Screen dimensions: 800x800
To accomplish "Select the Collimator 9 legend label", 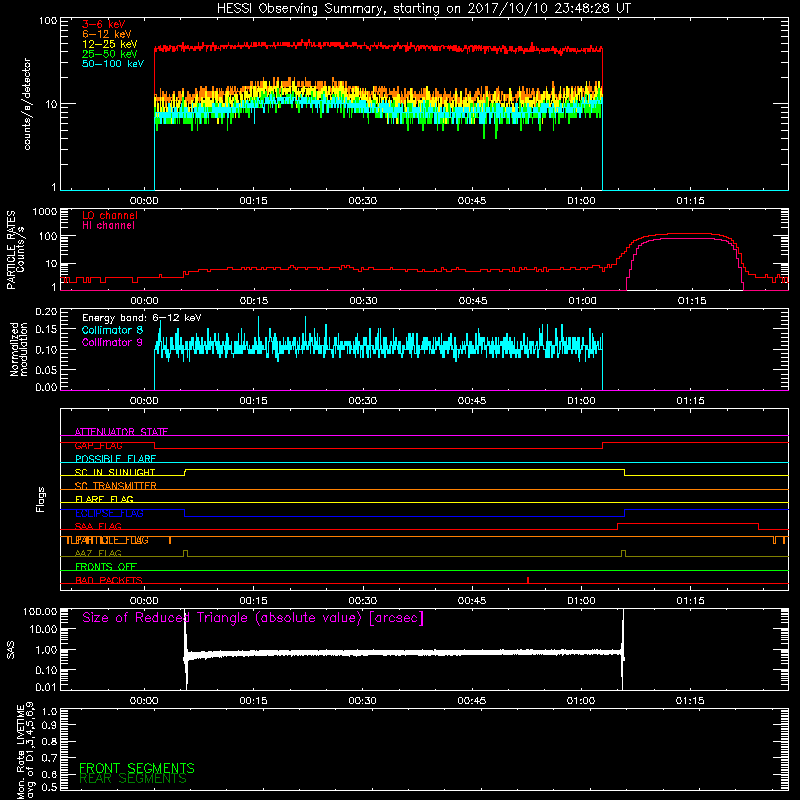I will (112, 342).
